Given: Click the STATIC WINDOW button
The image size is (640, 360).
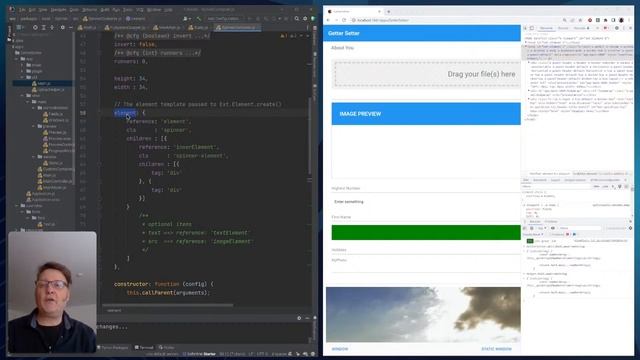Looking at the screenshot, I should tap(496, 349).
